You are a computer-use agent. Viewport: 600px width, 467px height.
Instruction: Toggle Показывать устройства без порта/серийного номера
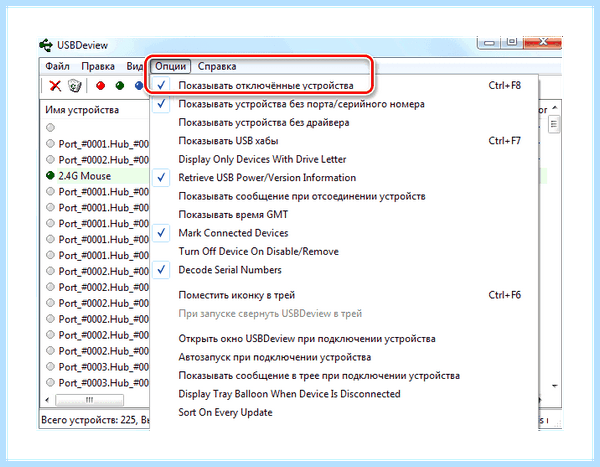[x=344, y=104]
